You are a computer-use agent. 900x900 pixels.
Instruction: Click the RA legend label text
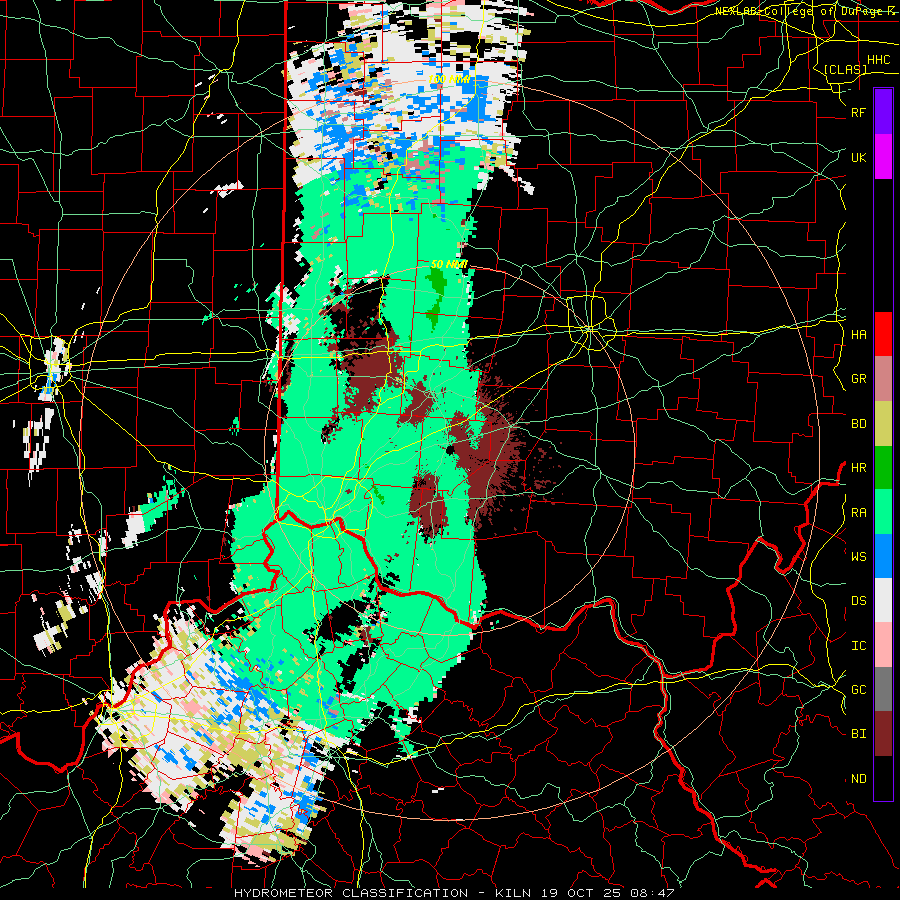tap(859, 513)
